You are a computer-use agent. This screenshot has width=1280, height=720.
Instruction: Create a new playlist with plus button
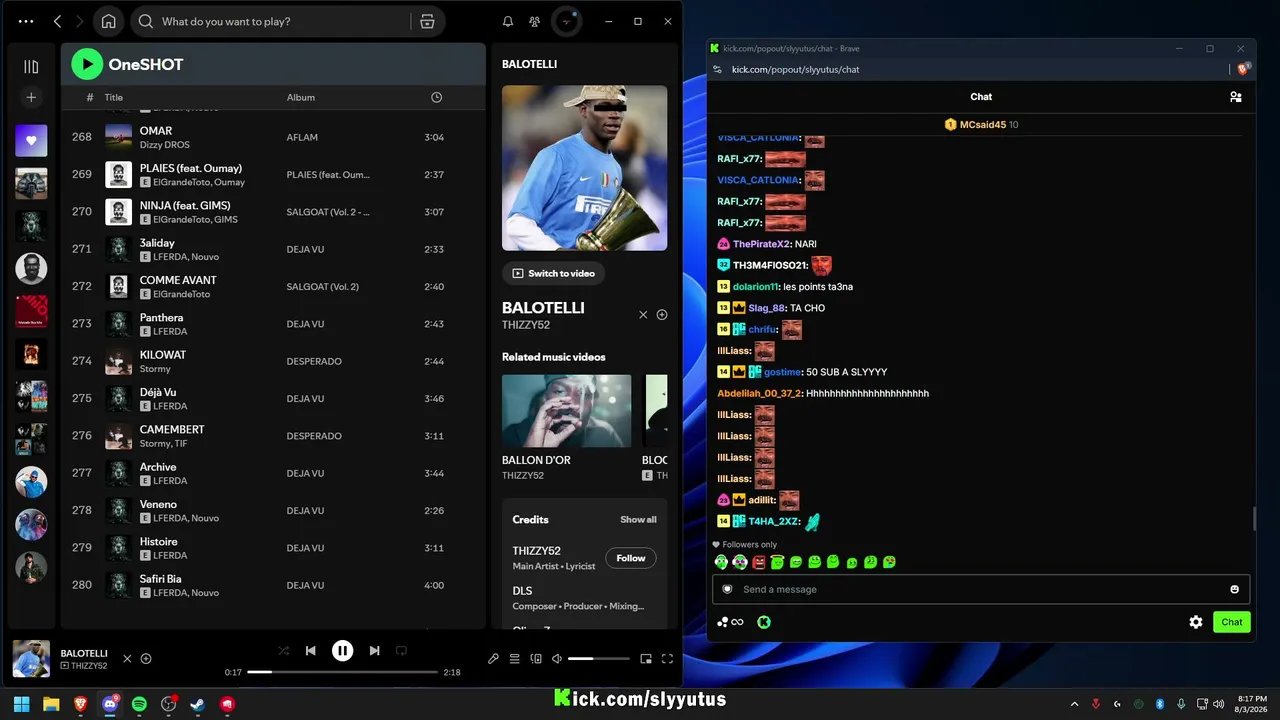click(31, 97)
